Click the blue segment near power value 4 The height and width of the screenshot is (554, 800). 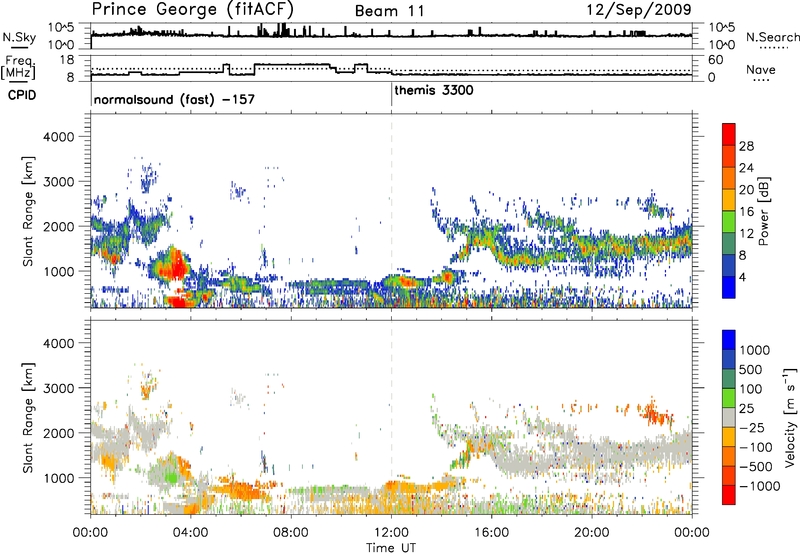point(729,287)
